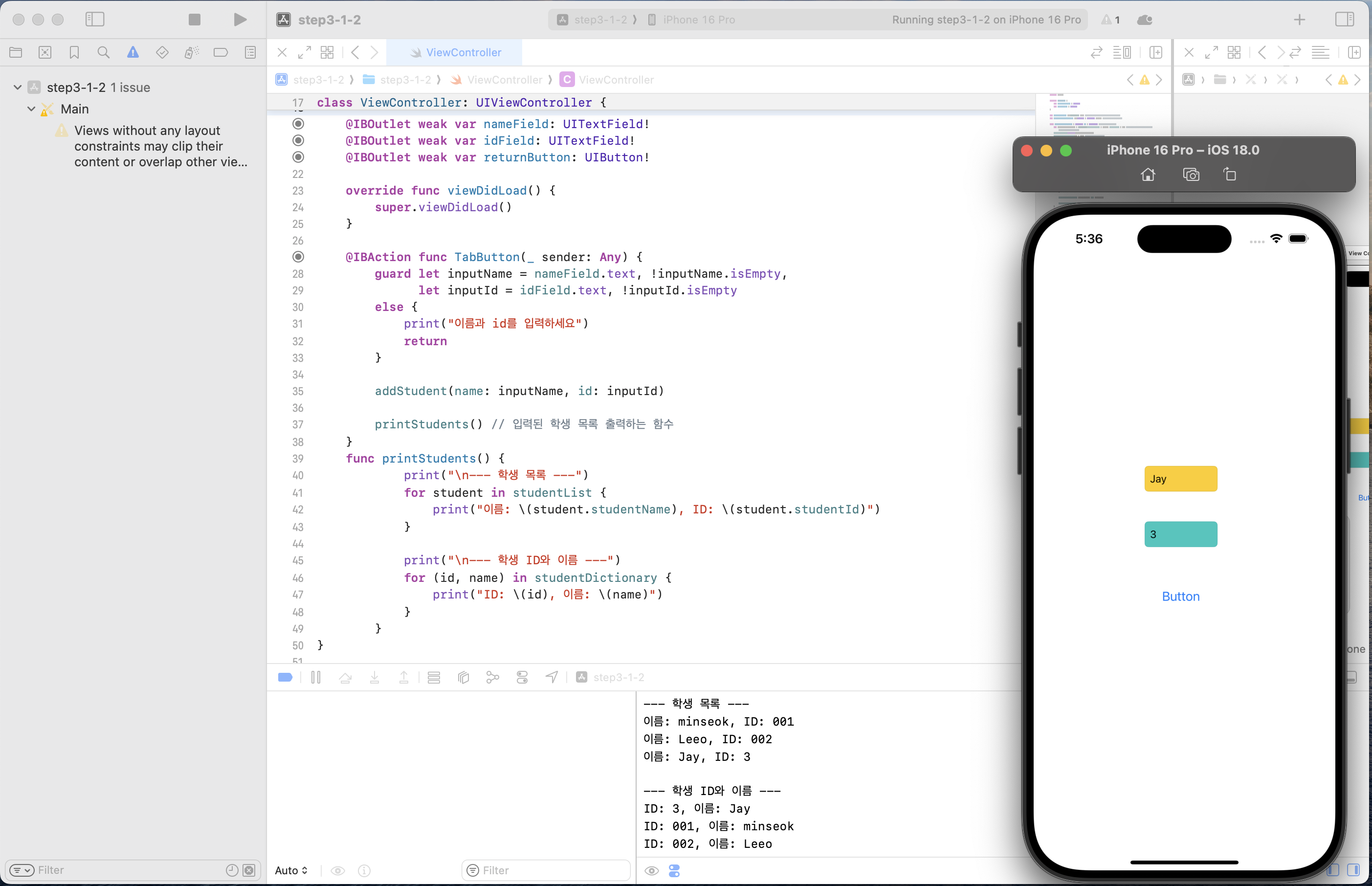The width and height of the screenshot is (1372, 886).
Task: Toggle the navigator sidebar panel
Action: pyautogui.click(x=95, y=20)
